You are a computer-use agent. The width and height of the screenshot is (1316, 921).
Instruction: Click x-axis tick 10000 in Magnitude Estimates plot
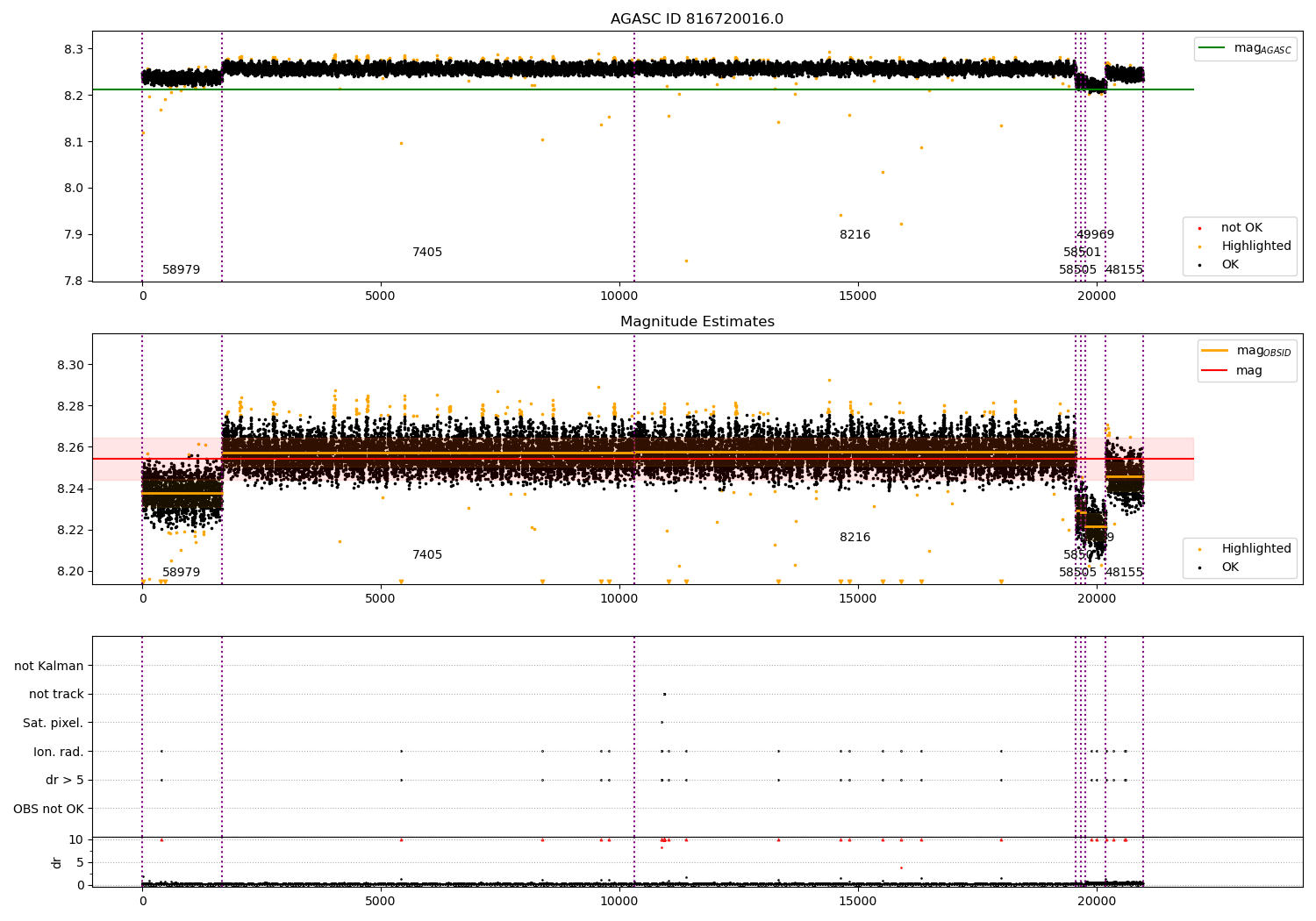click(619, 599)
